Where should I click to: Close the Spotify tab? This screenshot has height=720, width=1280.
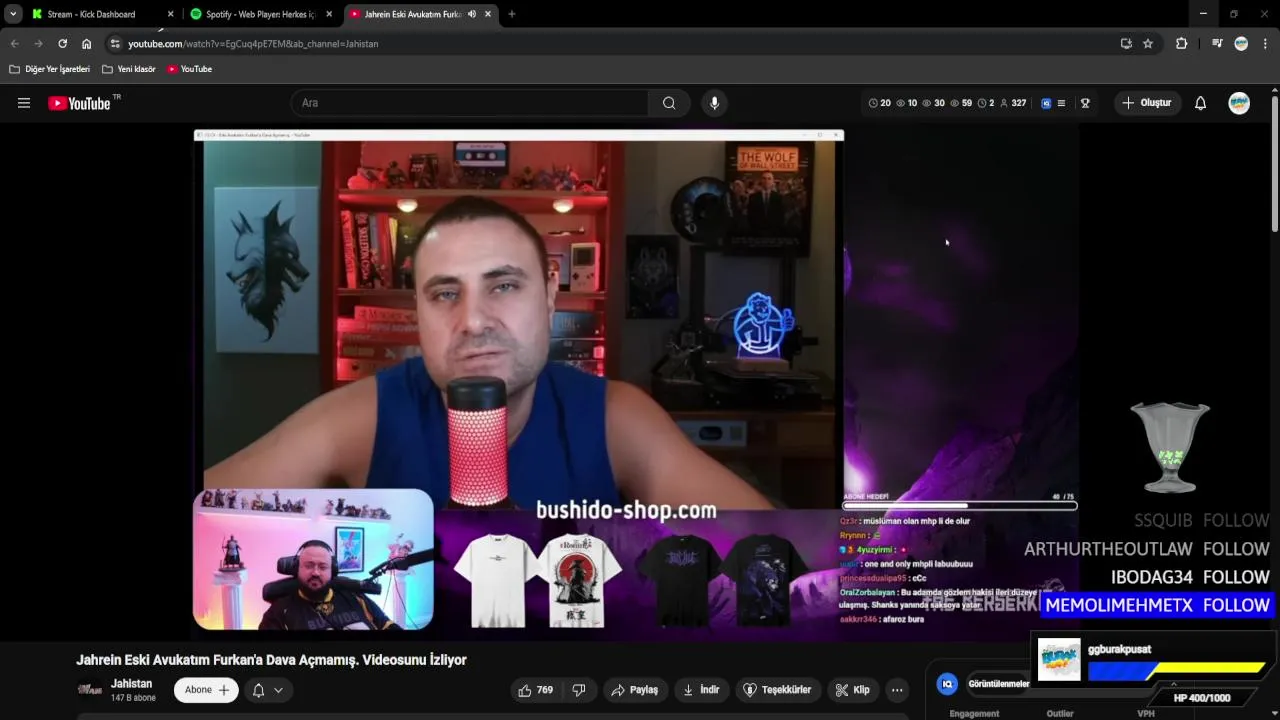(x=329, y=14)
